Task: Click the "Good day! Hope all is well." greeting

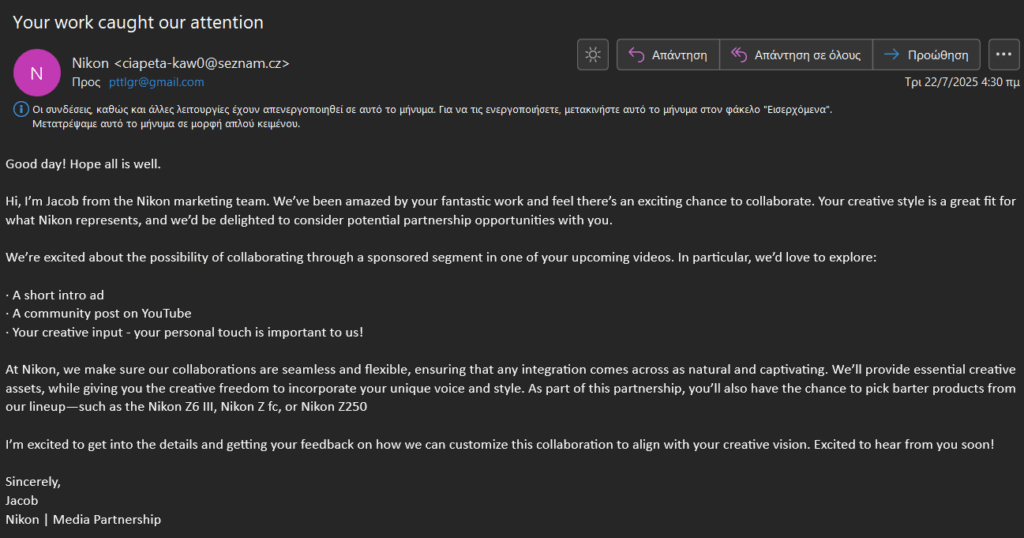Action: 83,163
